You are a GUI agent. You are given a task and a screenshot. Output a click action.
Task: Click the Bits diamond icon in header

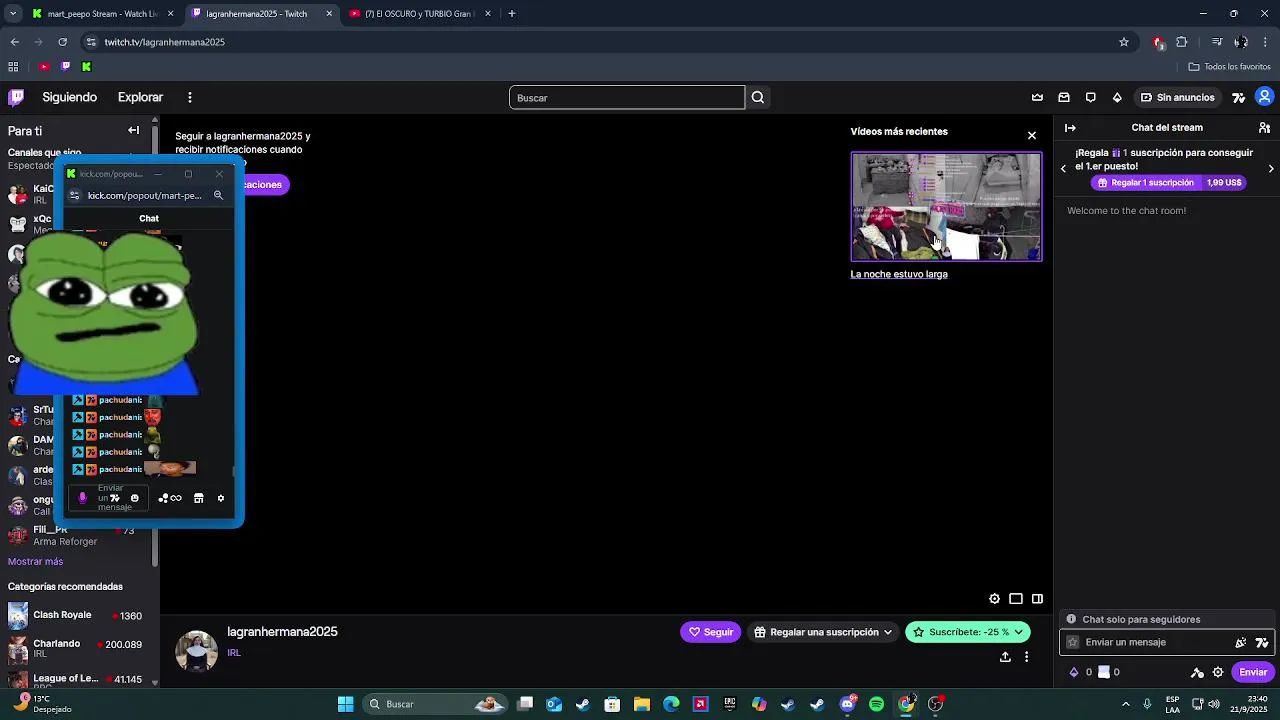point(1117,97)
